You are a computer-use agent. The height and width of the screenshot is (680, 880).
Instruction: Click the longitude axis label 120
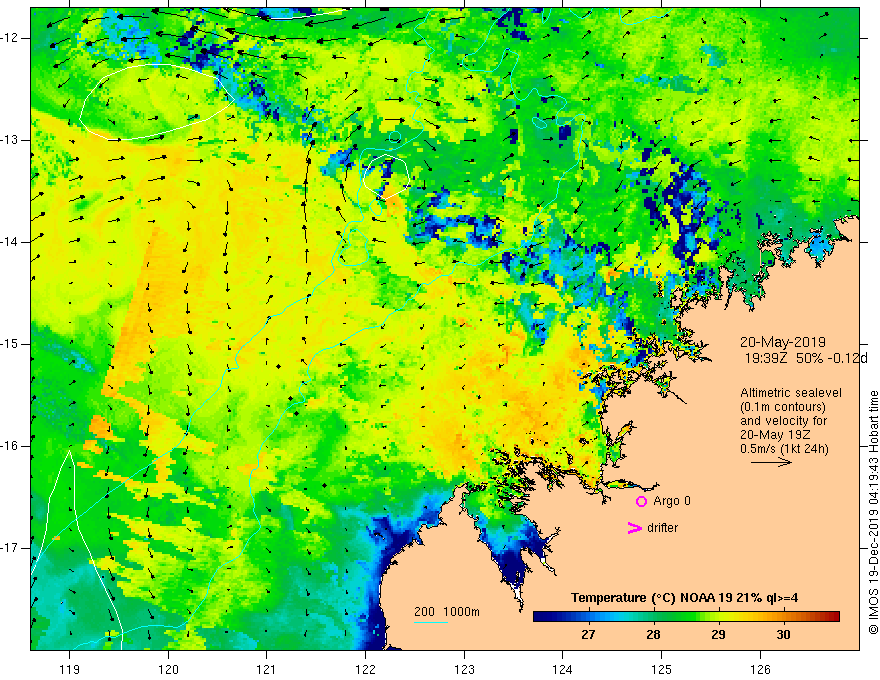168,669
